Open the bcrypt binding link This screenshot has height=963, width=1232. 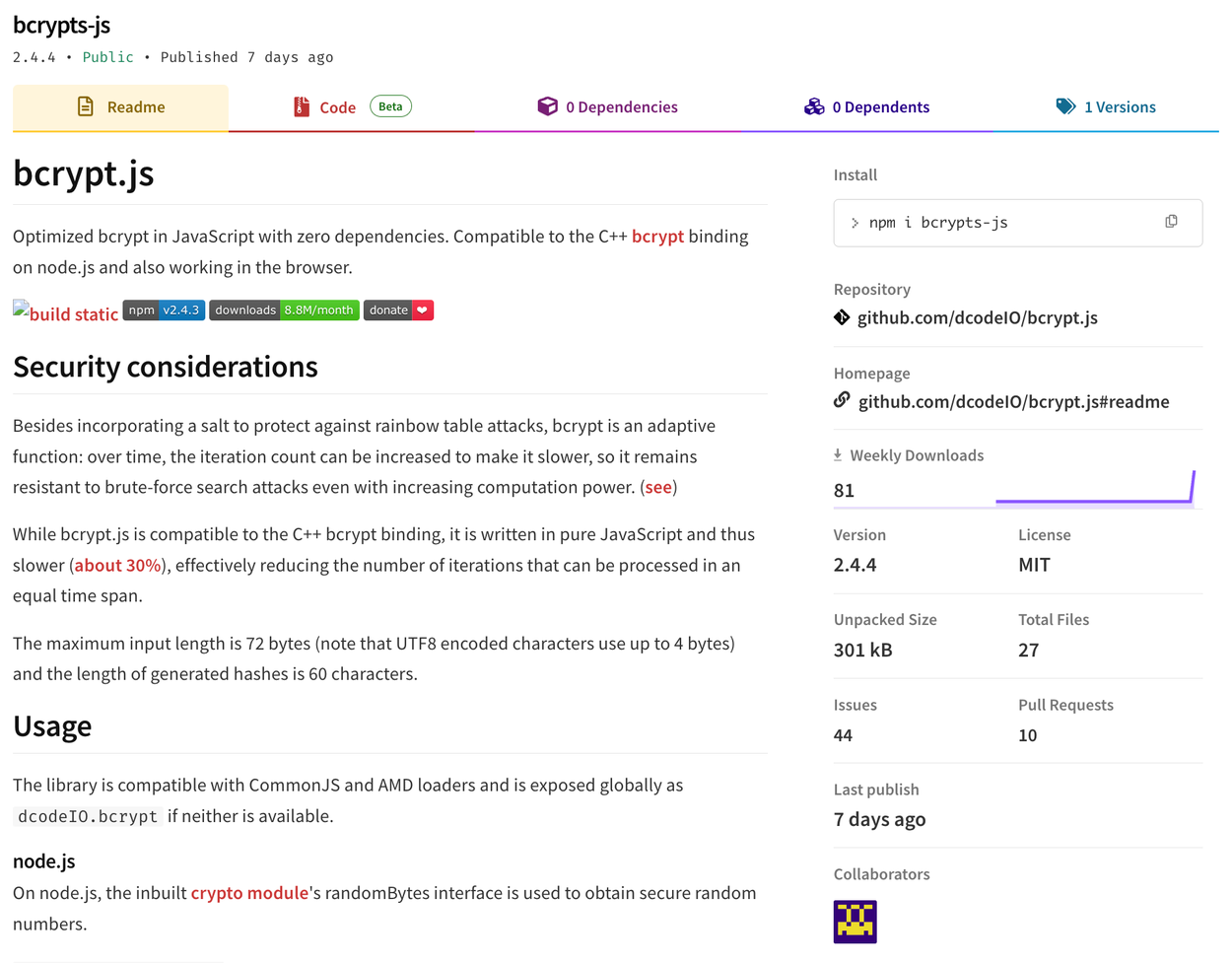660,236
